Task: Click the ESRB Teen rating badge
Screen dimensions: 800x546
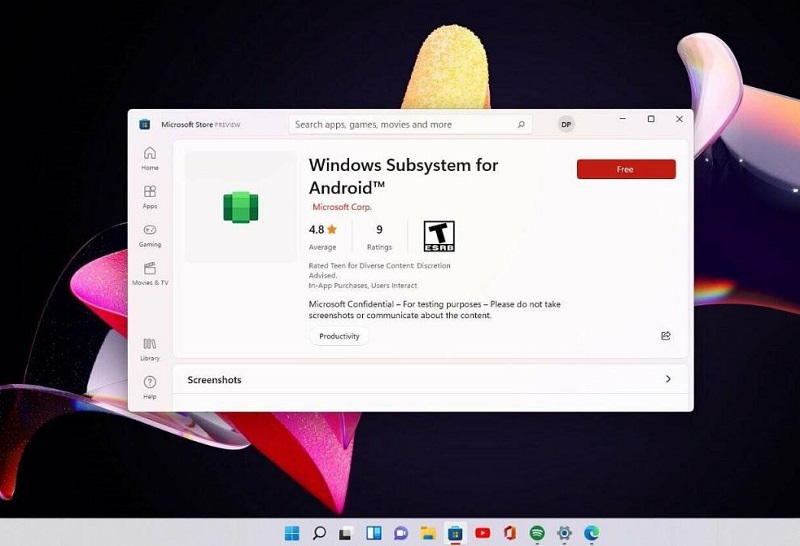Action: (439, 236)
